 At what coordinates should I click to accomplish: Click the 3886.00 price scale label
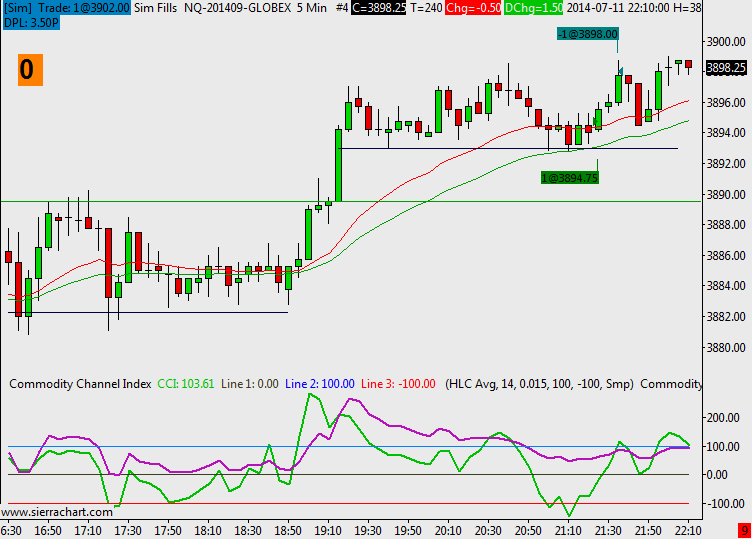pyautogui.click(x=726, y=256)
